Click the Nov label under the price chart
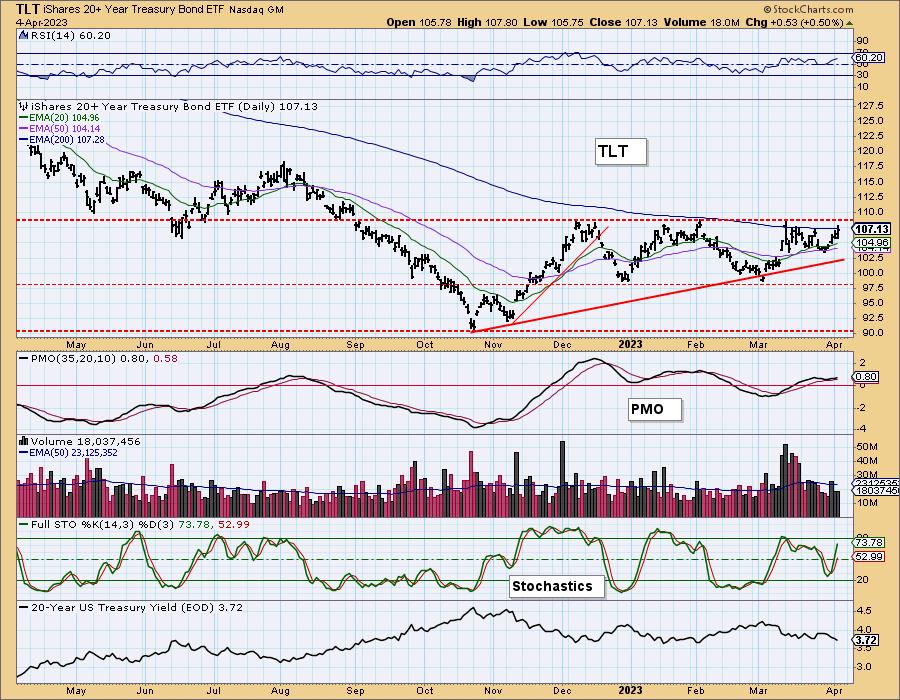The image size is (900, 700). coord(494,345)
